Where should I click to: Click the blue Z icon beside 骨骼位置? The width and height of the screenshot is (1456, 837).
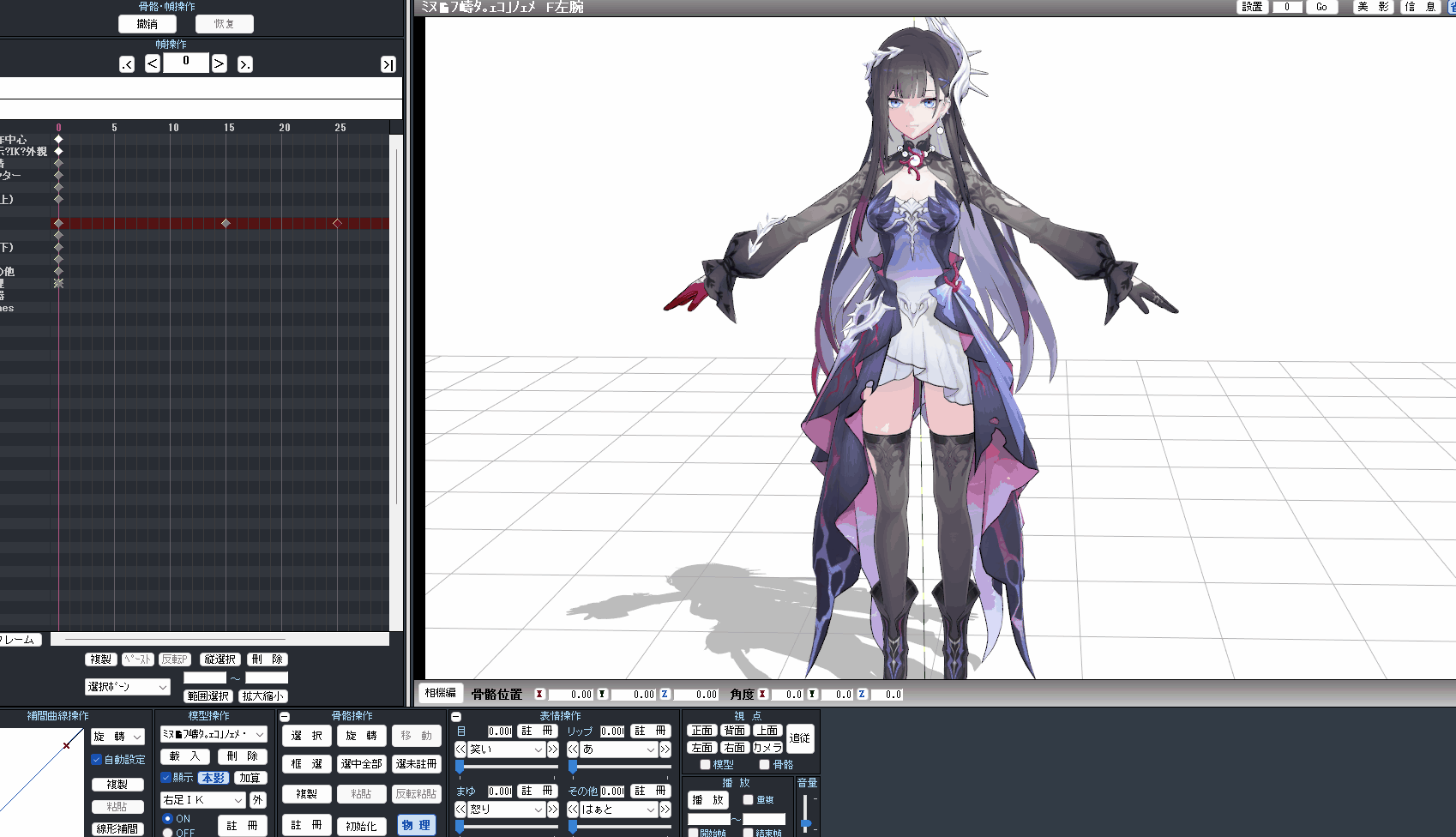[x=665, y=695]
